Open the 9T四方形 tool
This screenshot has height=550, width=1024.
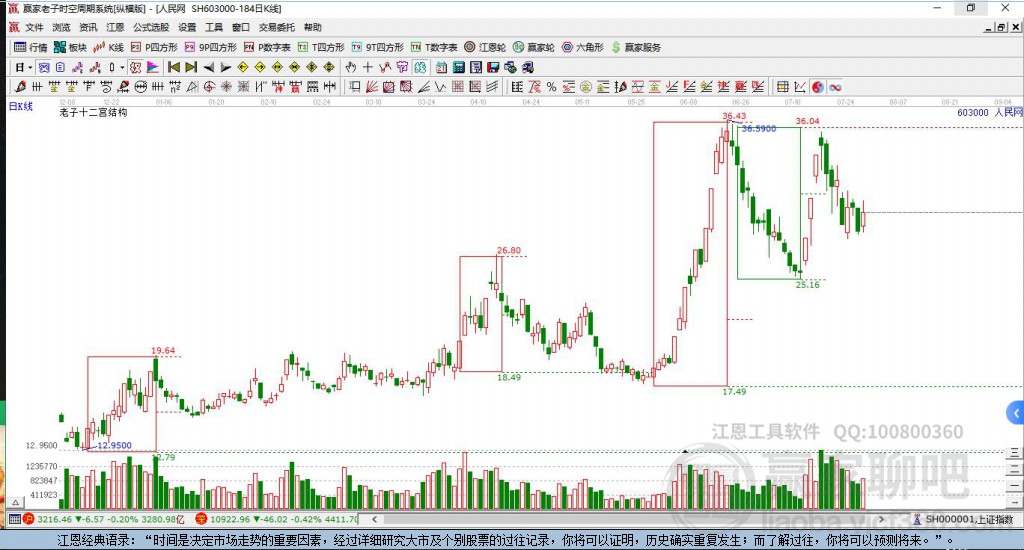(x=377, y=47)
